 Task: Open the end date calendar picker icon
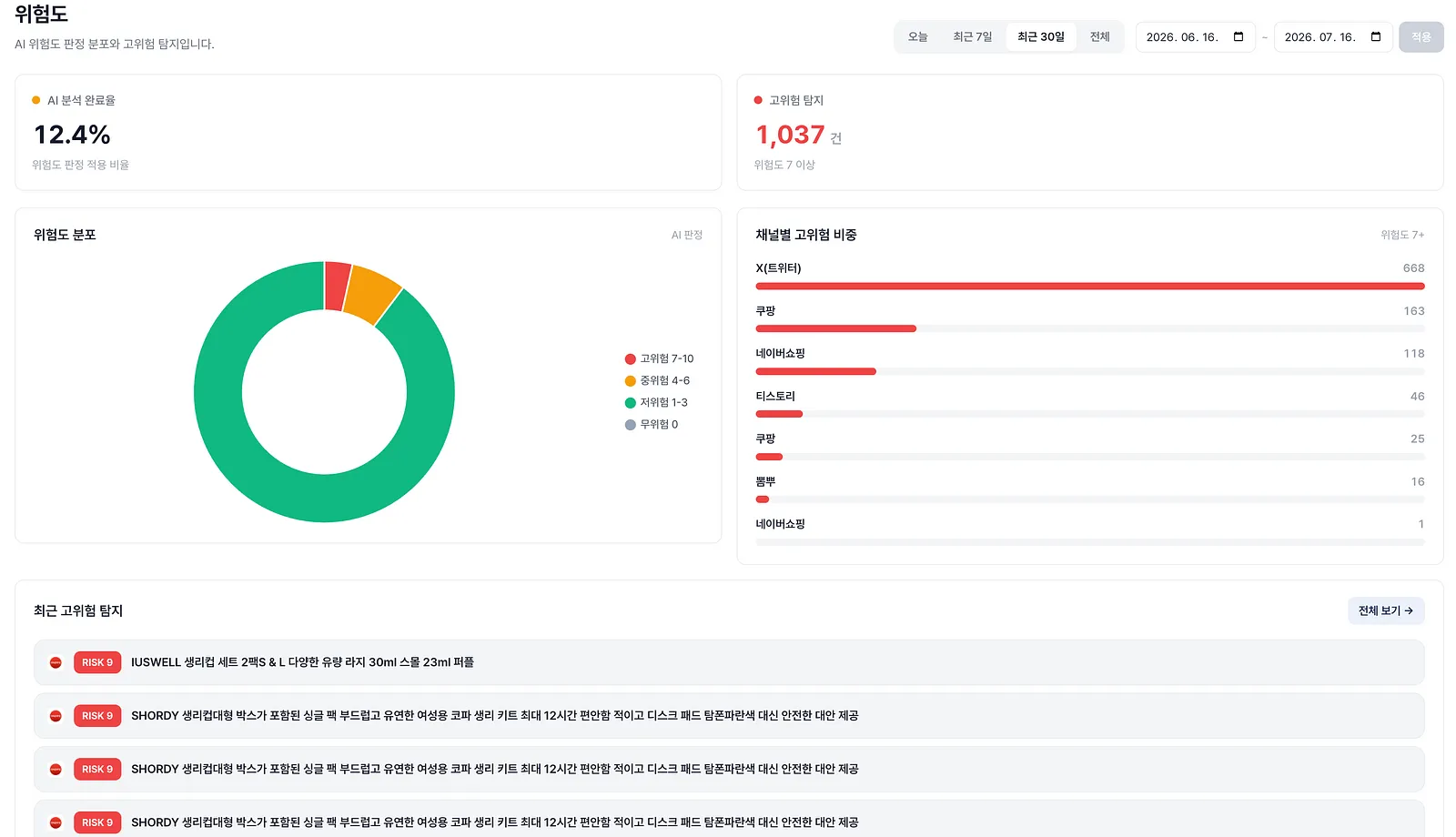[x=1376, y=37]
